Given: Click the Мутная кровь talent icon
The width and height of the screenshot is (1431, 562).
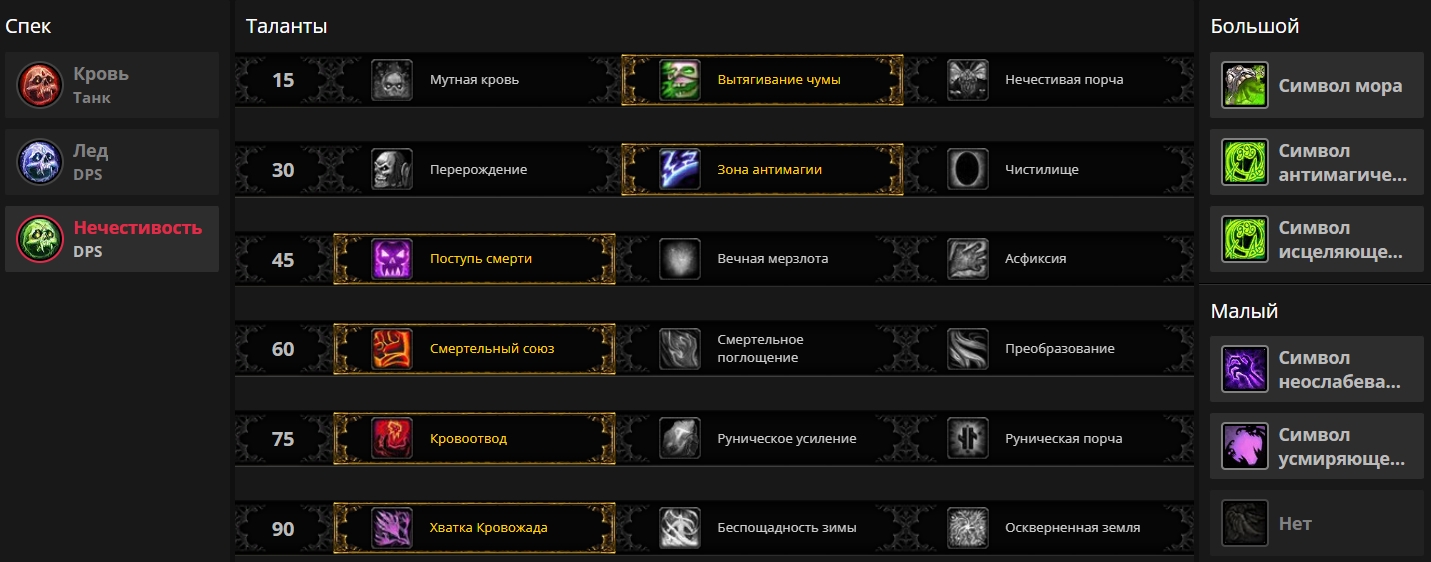Looking at the screenshot, I should tap(392, 80).
